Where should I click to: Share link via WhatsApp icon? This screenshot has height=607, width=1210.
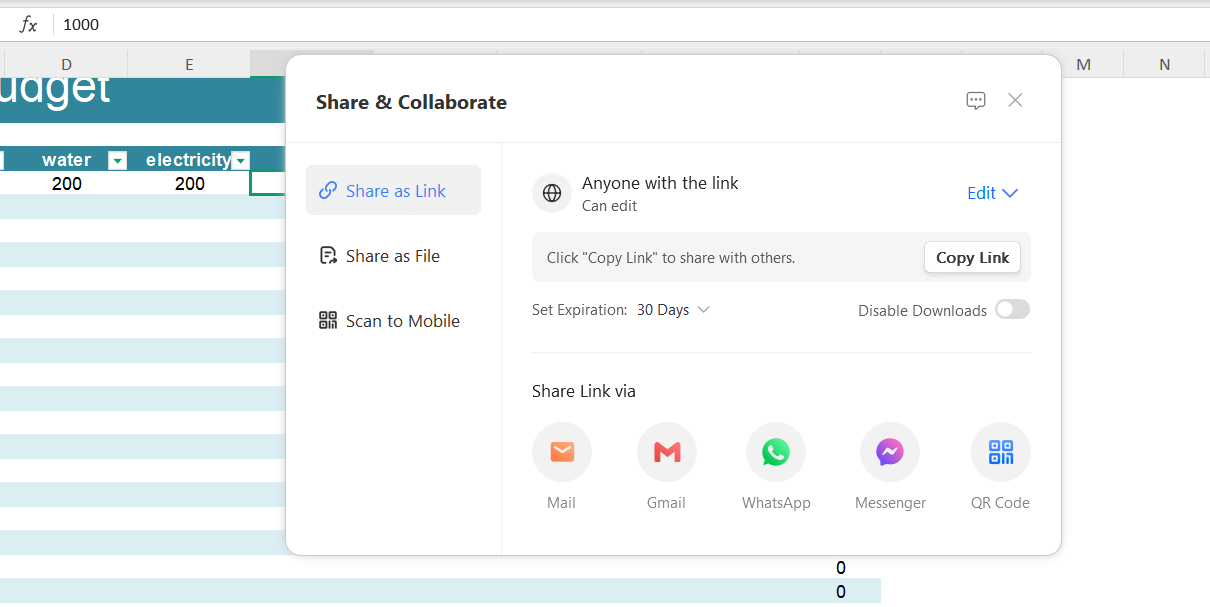pyautogui.click(x=776, y=452)
